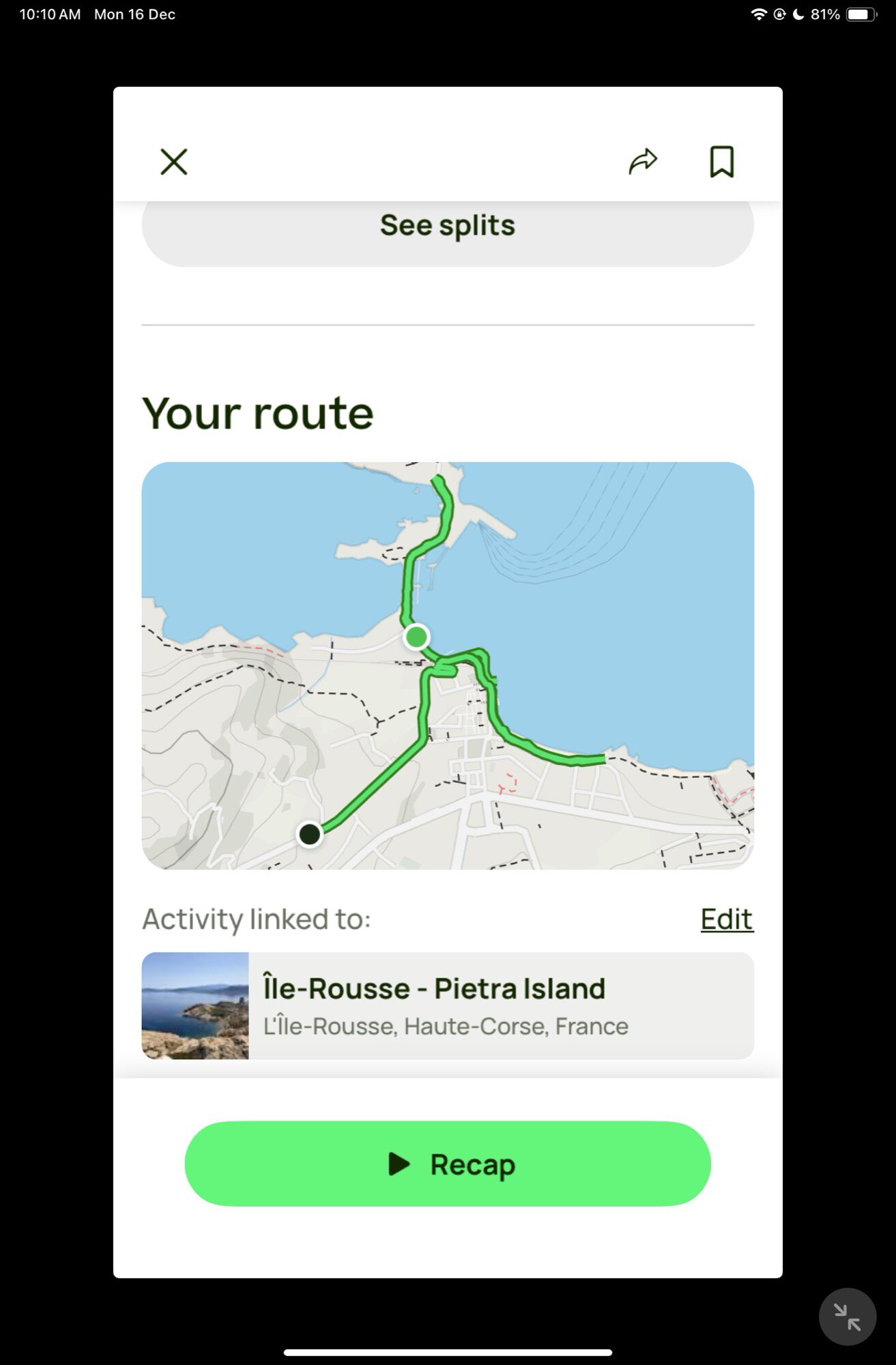This screenshot has height=1365, width=896.
Task: Click the battery indicator icon
Action: click(x=861, y=14)
